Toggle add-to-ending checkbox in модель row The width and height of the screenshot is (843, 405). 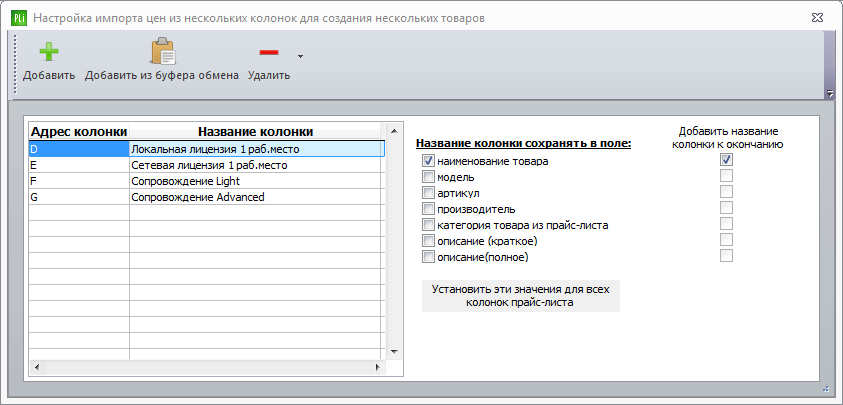click(726, 175)
